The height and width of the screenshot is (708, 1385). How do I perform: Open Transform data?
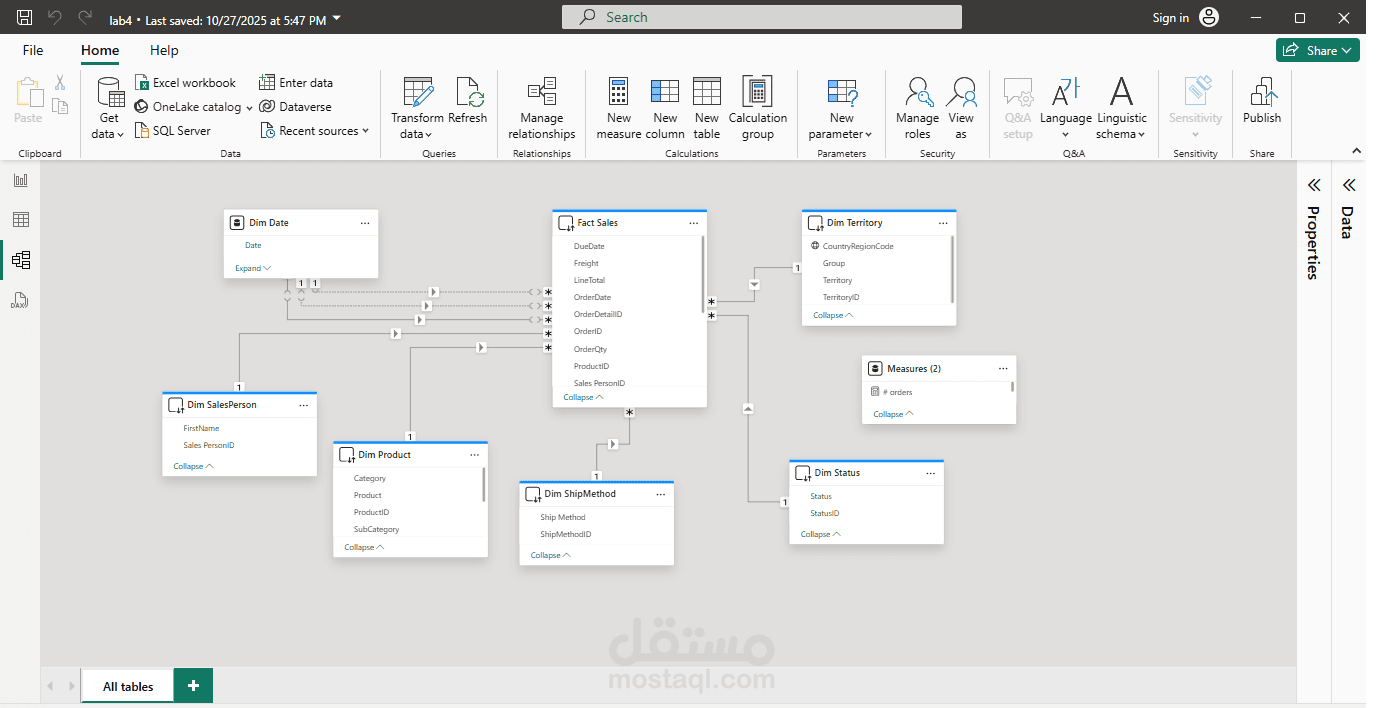[x=417, y=108]
